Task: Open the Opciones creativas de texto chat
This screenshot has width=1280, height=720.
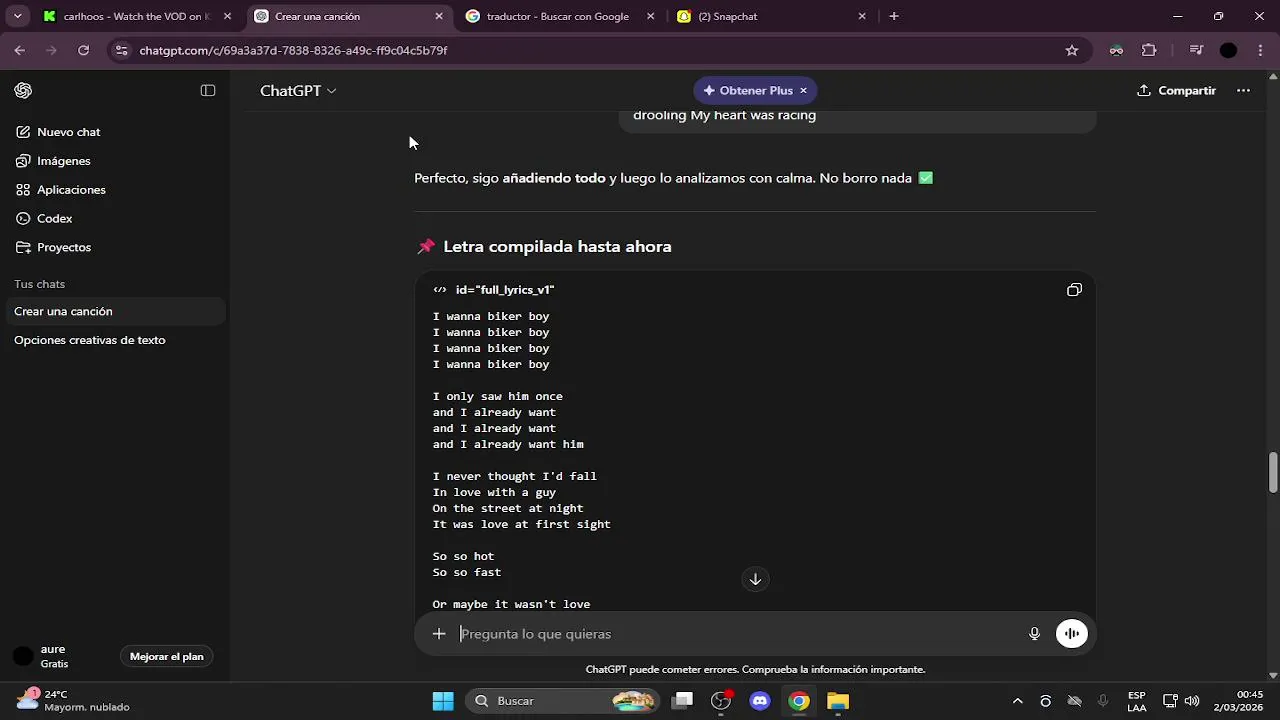Action: (x=113, y=340)
